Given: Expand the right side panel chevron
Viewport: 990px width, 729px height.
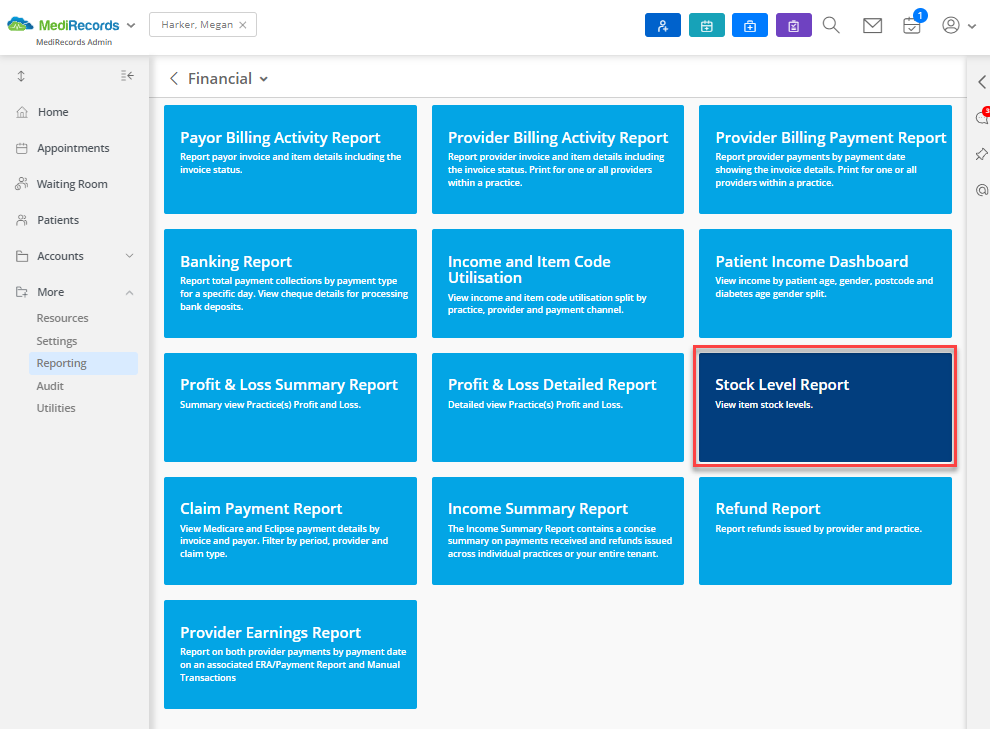Looking at the screenshot, I should pos(981,81).
